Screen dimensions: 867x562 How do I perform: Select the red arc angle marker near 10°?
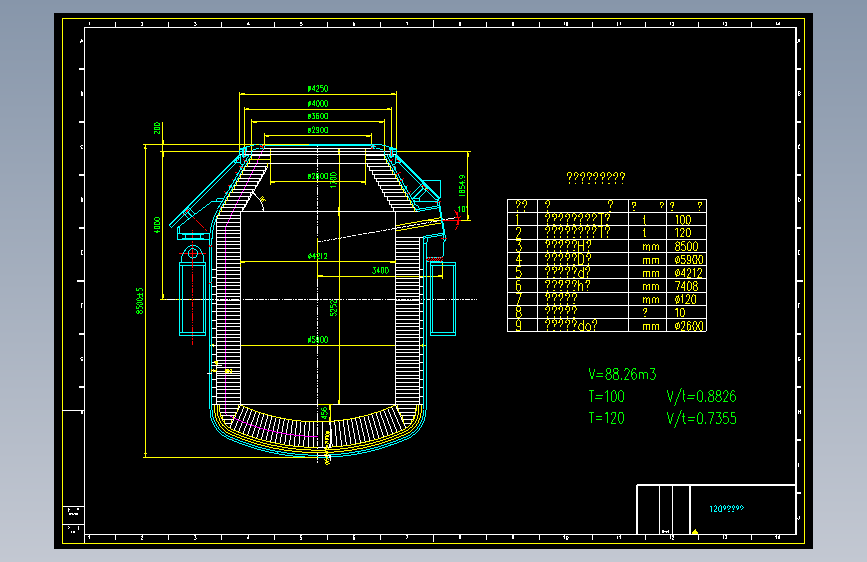tap(457, 219)
